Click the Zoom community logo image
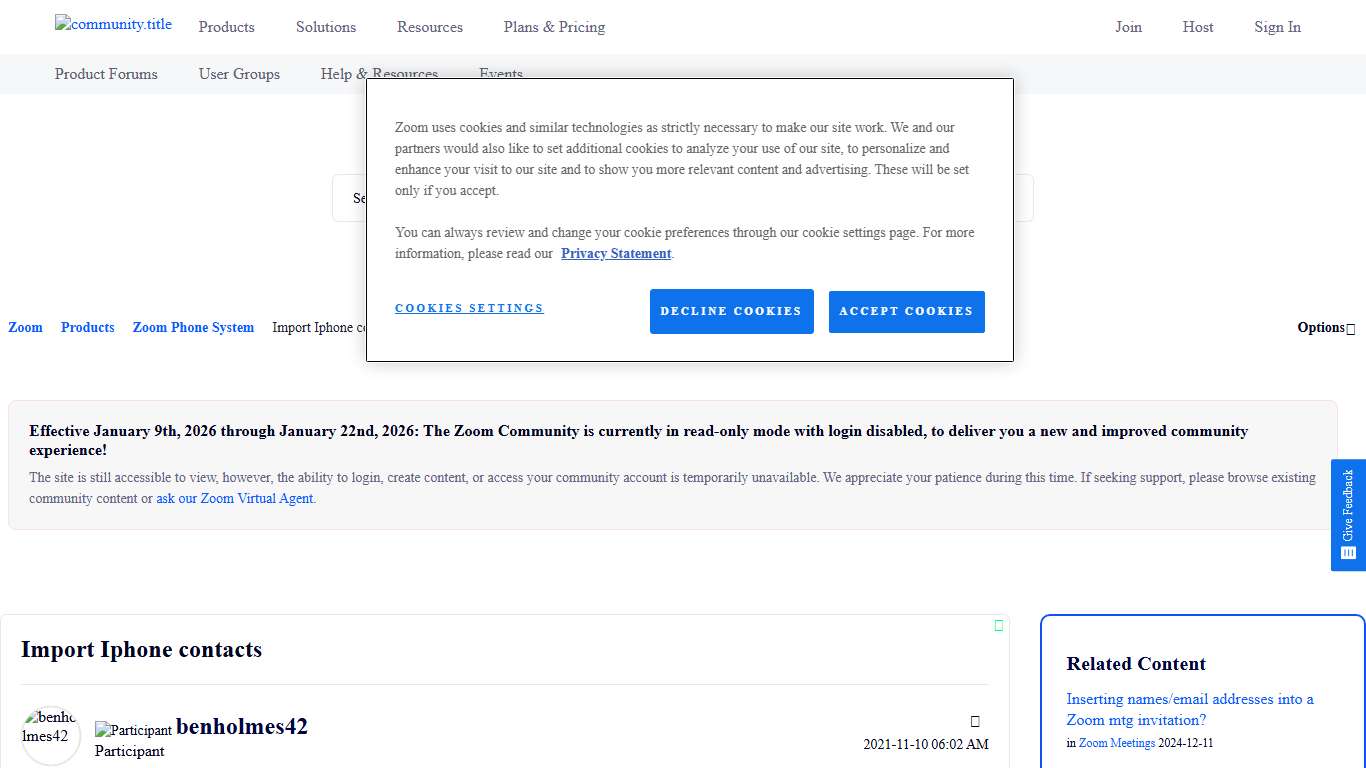This screenshot has height=768, width=1366. click(x=113, y=25)
